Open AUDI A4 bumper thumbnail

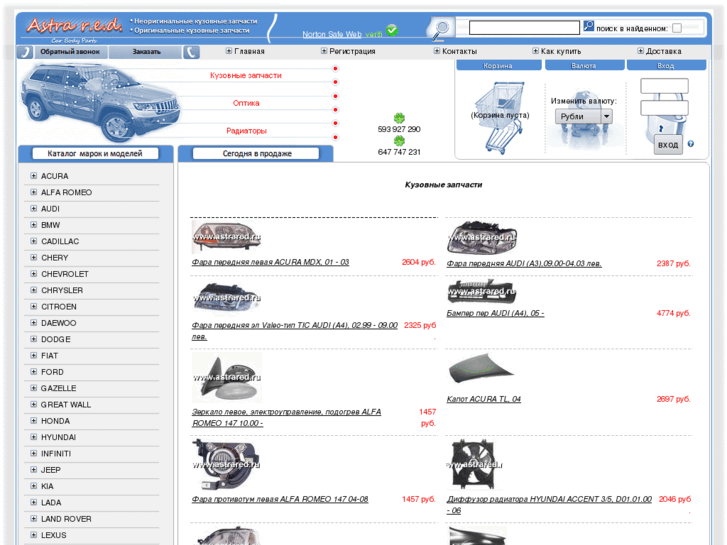[x=481, y=291]
